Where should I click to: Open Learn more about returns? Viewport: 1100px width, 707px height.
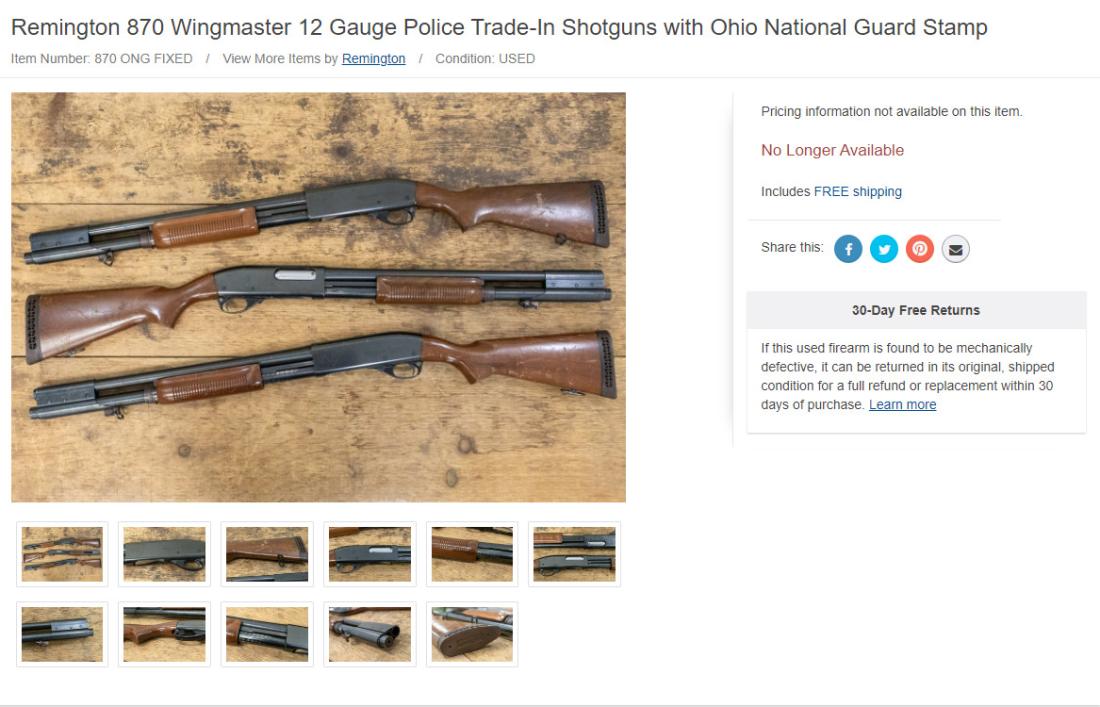(902, 405)
